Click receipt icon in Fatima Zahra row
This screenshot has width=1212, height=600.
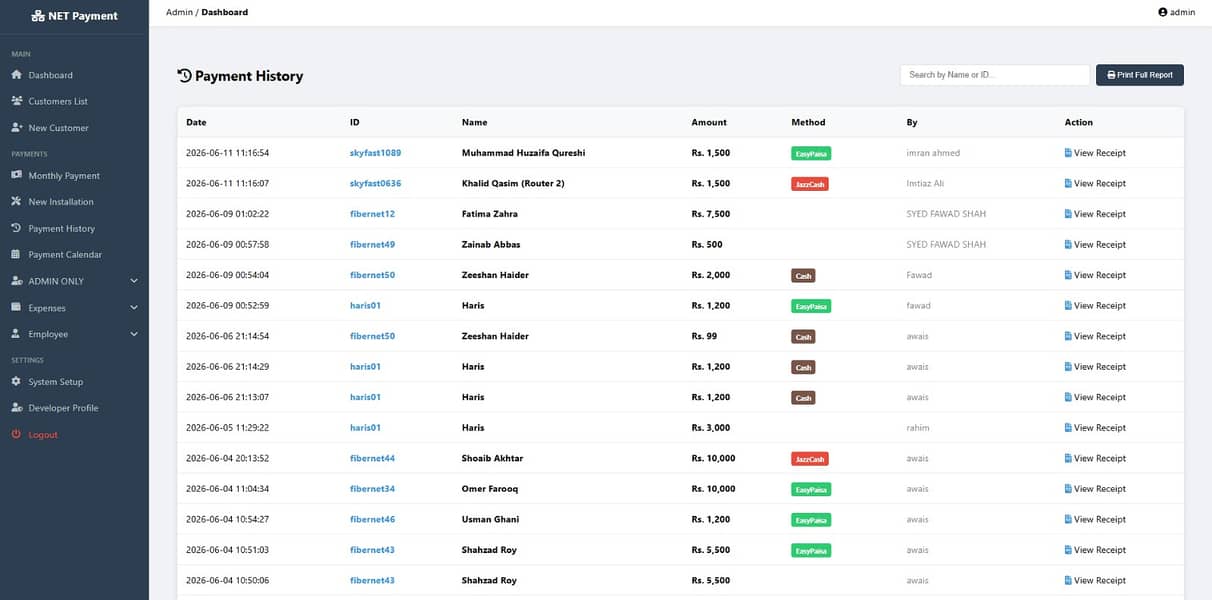point(1068,214)
